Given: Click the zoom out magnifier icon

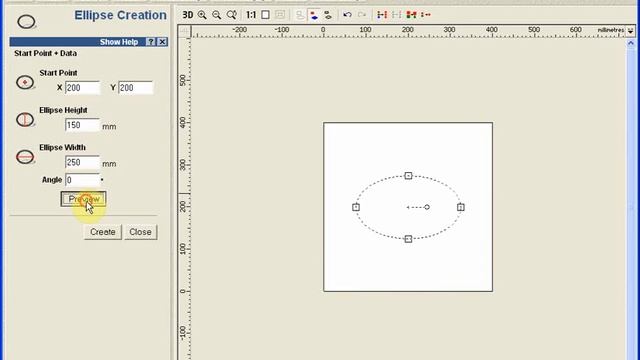Looking at the screenshot, I should coord(217,15).
